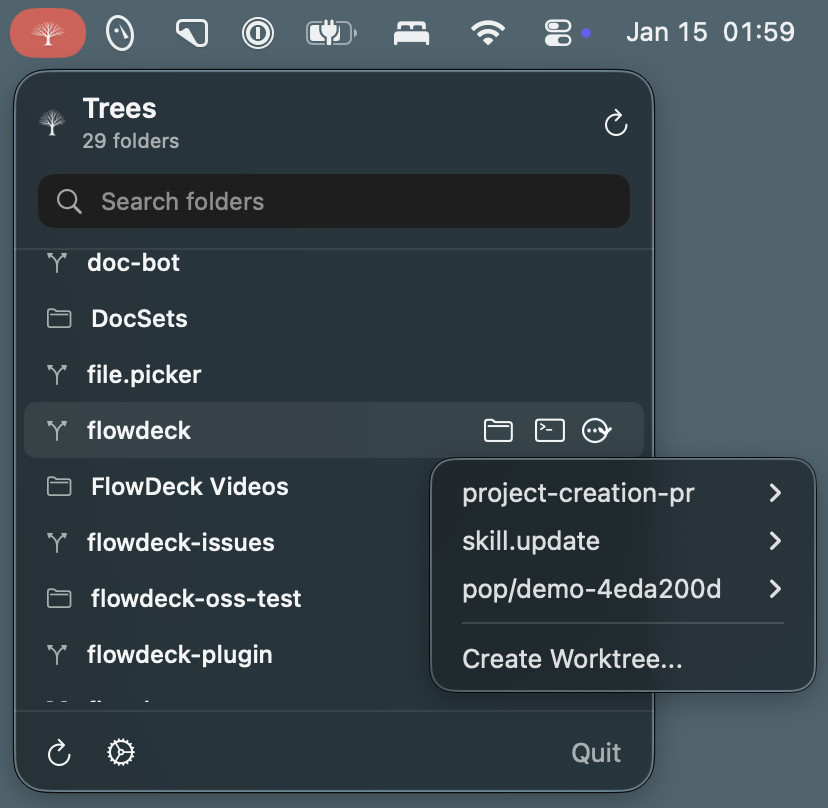
Task: Click the flowdeck more options icon
Action: 597,431
